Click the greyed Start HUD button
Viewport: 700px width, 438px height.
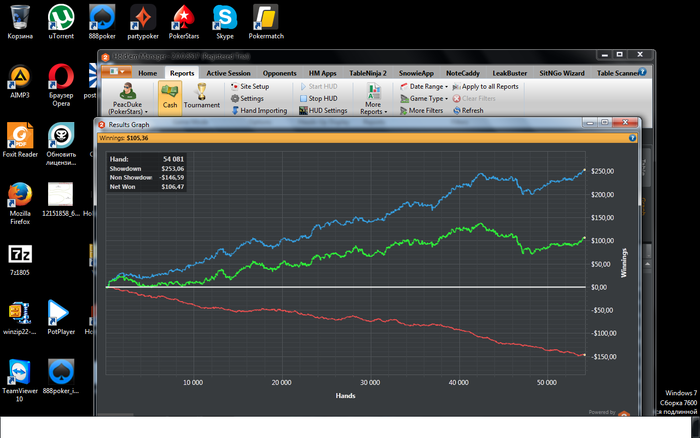[x=318, y=86]
